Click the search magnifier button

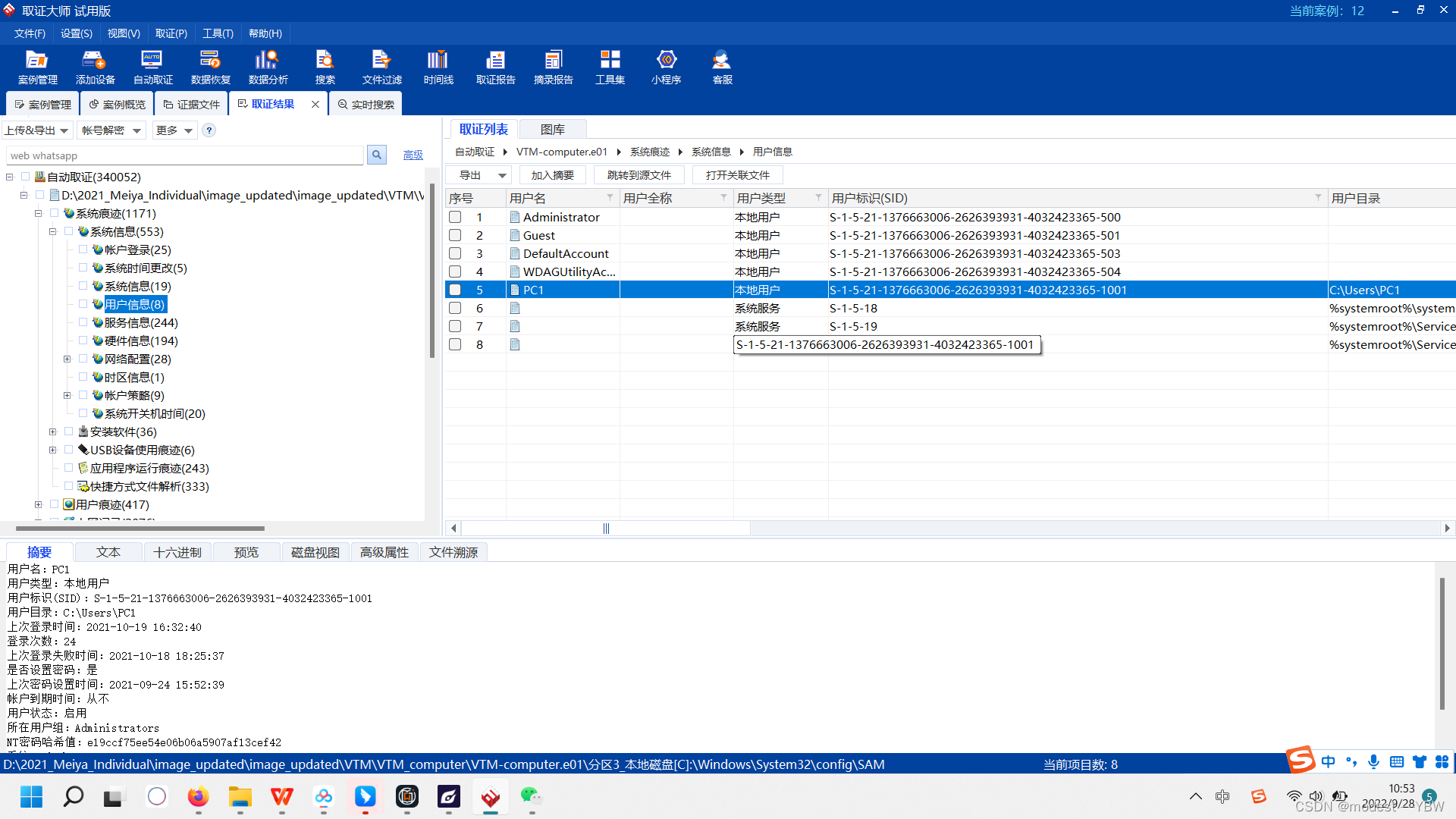(x=377, y=155)
